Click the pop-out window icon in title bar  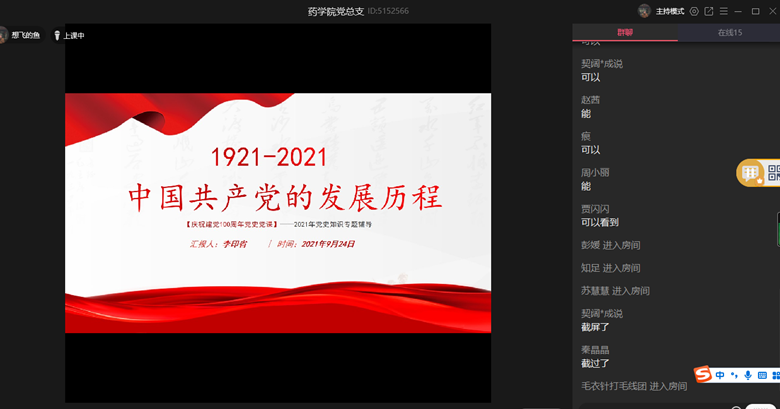(709, 11)
